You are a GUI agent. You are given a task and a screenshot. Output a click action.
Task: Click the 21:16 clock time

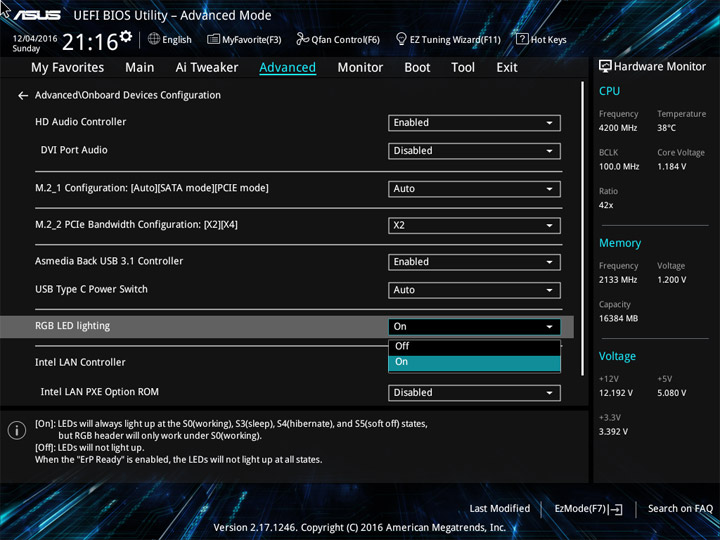tap(90, 42)
